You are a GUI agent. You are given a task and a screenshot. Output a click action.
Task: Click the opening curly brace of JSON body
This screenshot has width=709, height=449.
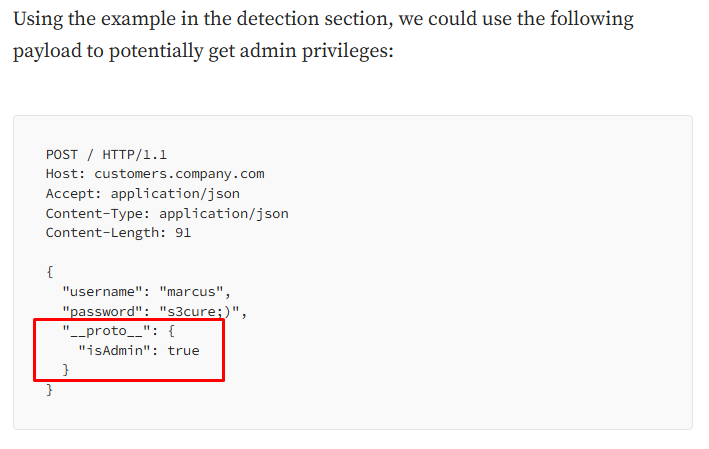50,272
